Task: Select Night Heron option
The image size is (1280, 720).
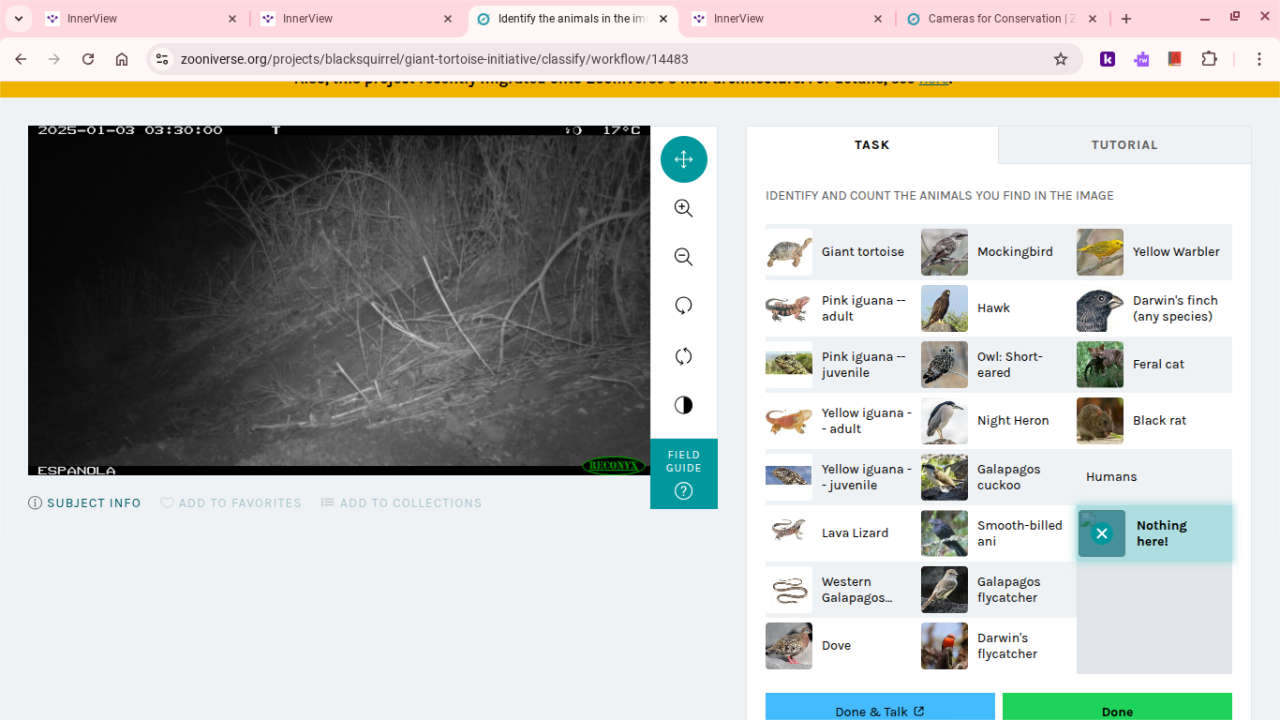Action: 998,421
